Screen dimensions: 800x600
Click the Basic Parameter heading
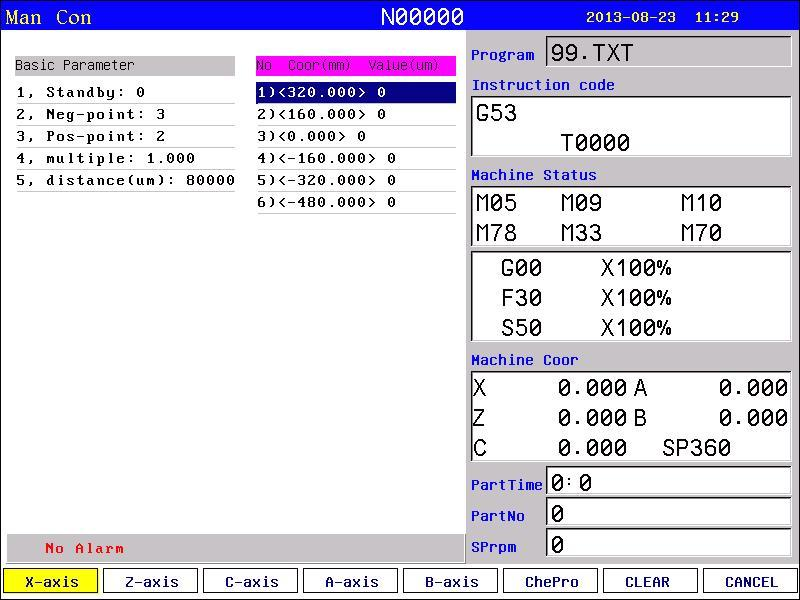point(125,65)
